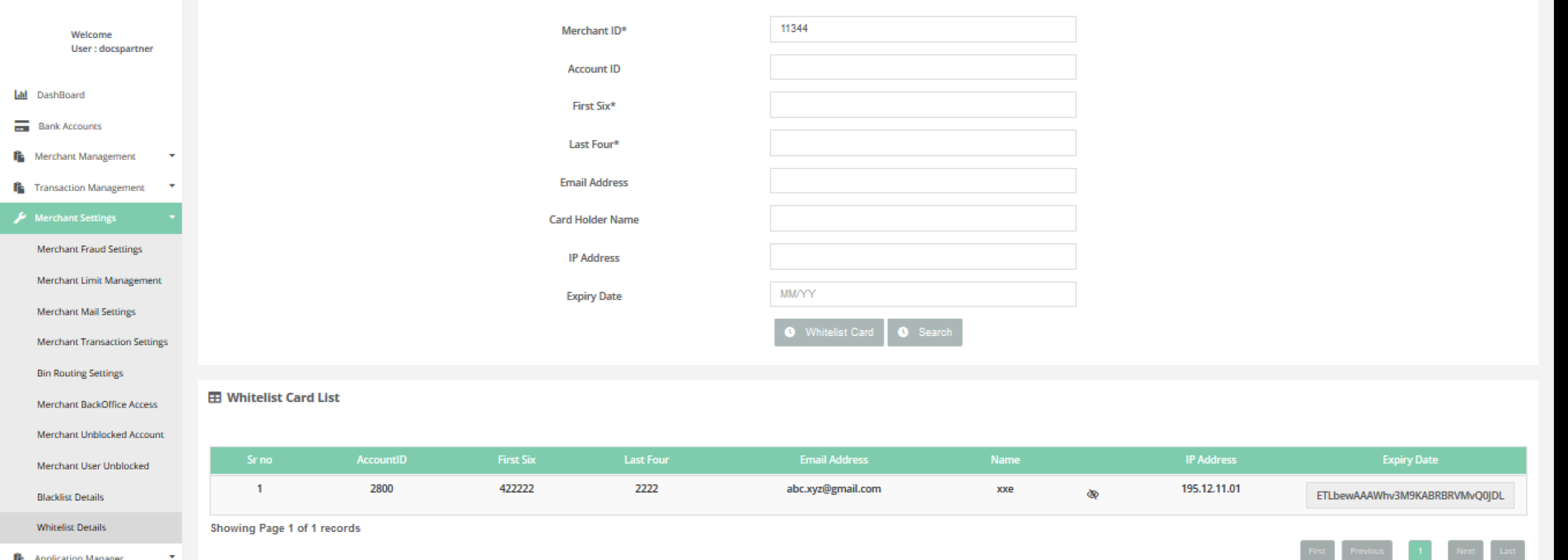Screen dimensions: 1568x560
Task: Focus the Expiry Date MM/YY field
Action: click(x=922, y=294)
